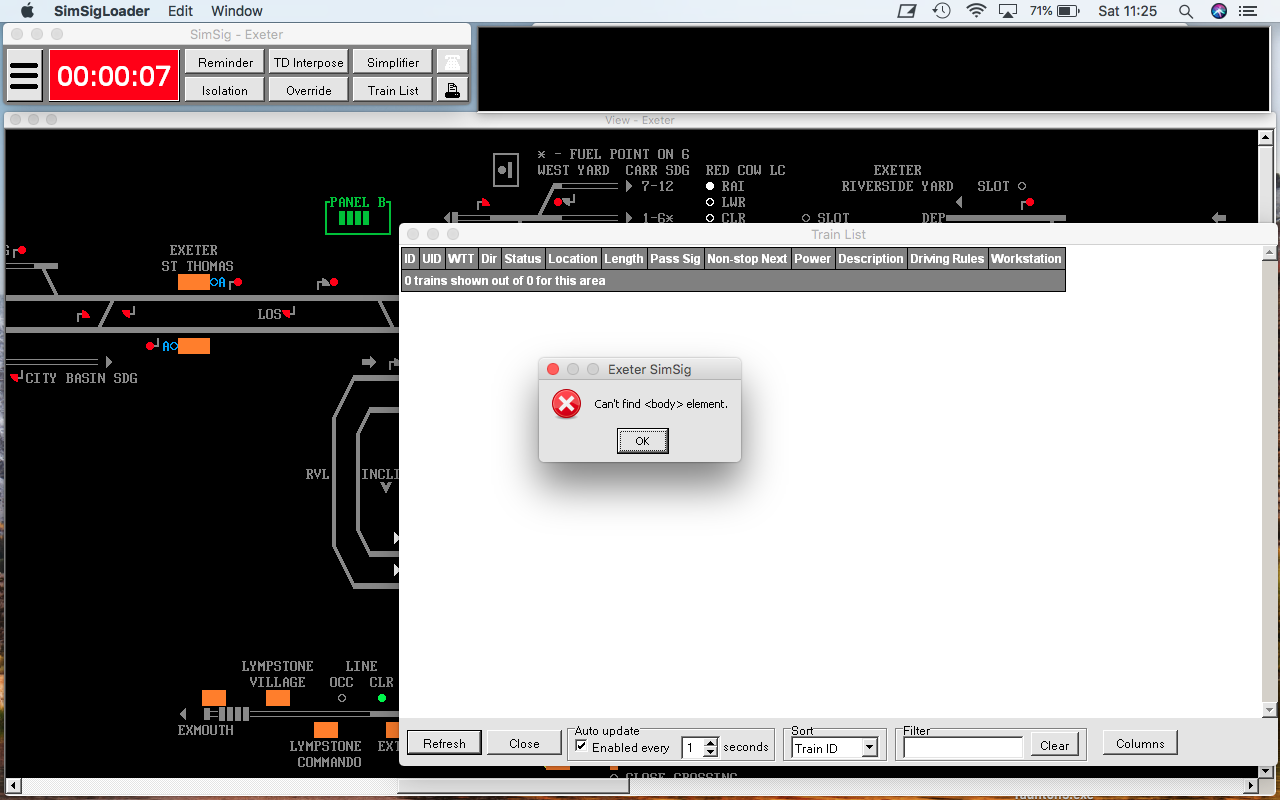Open Train List from toolbar

[x=393, y=90]
